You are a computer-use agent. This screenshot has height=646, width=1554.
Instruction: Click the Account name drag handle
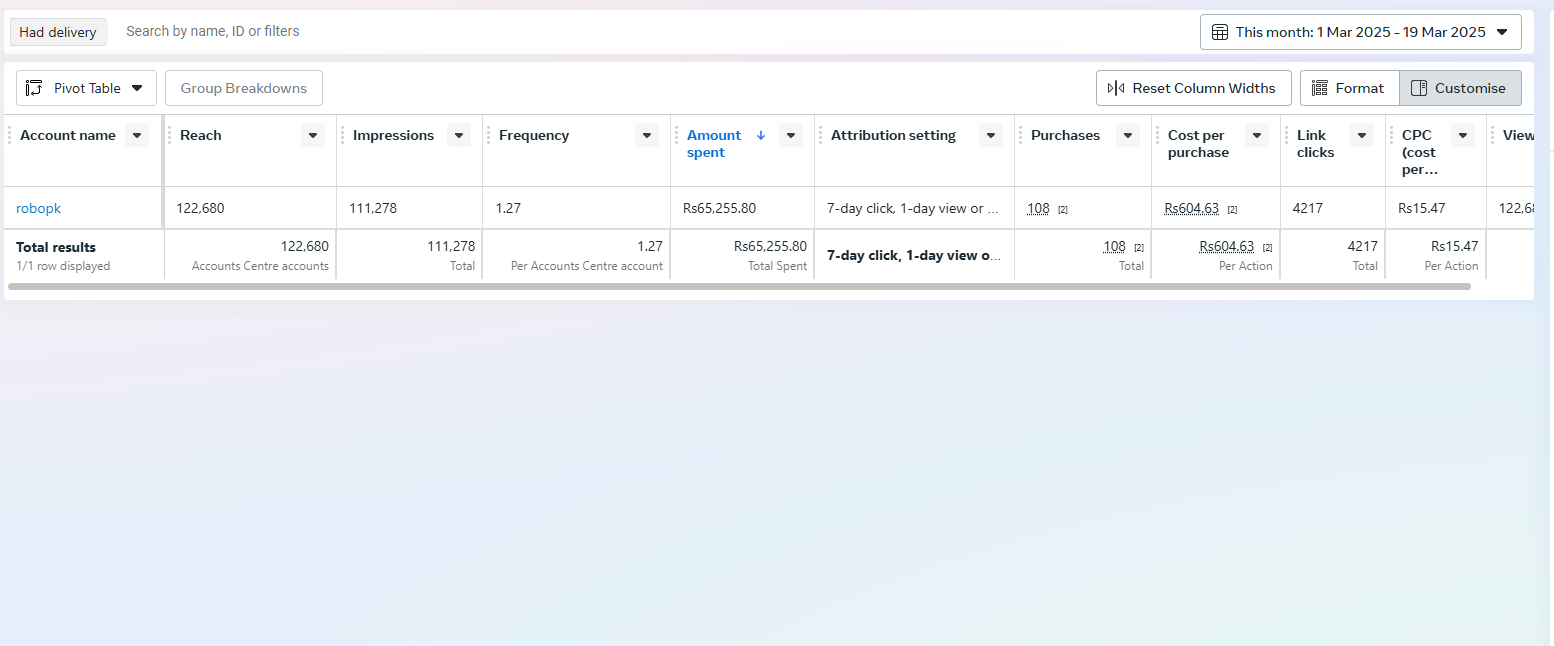pos(9,135)
